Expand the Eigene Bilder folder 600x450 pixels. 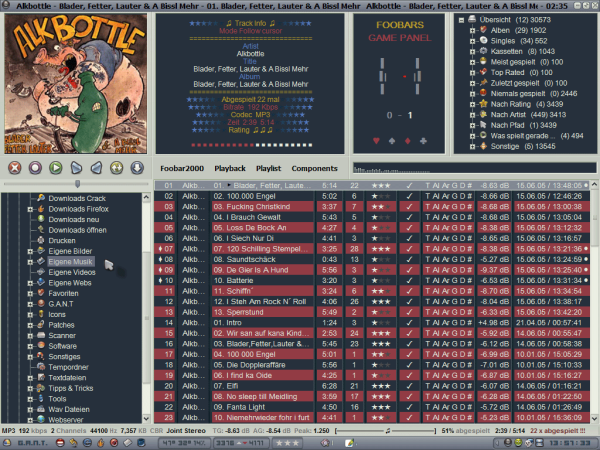tap(30, 251)
